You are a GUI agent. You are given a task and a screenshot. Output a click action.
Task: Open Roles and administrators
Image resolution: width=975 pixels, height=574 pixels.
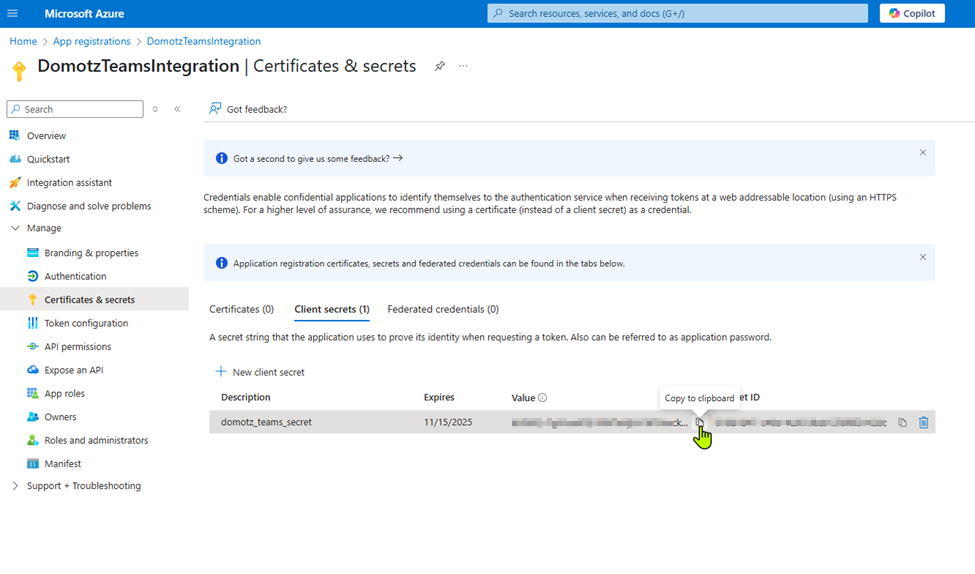click(95, 440)
